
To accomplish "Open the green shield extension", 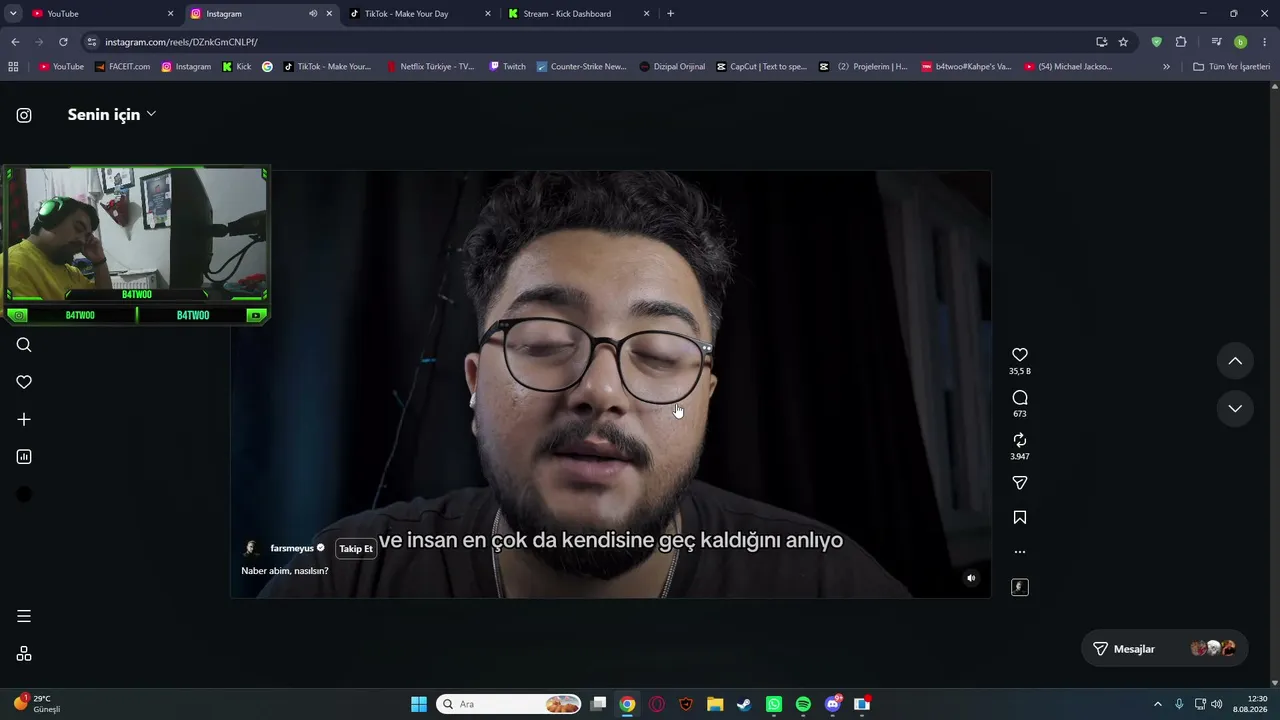I will pyautogui.click(x=1157, y=42).
